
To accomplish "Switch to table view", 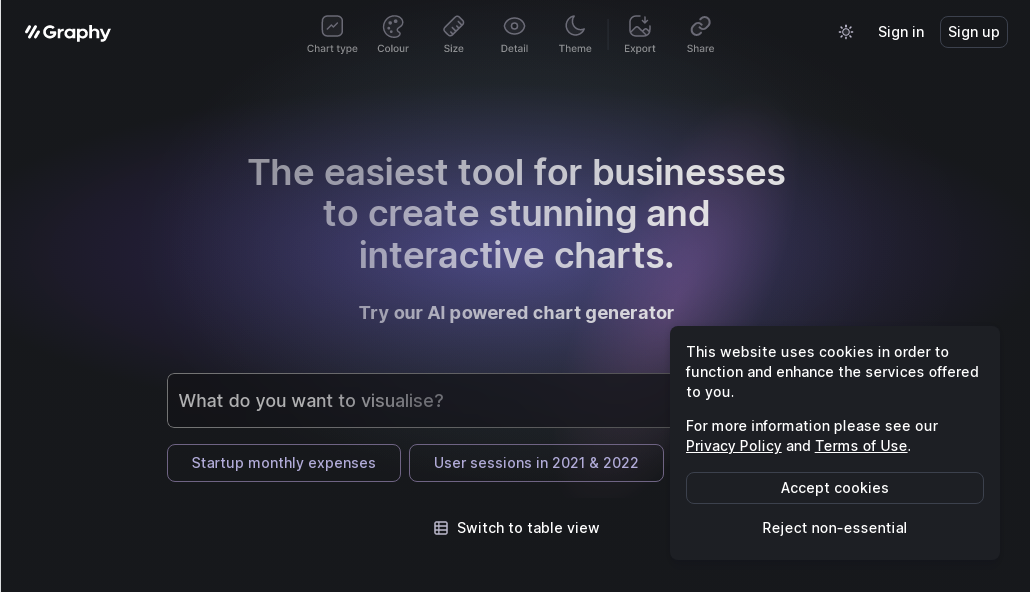I will click(527, 528).
